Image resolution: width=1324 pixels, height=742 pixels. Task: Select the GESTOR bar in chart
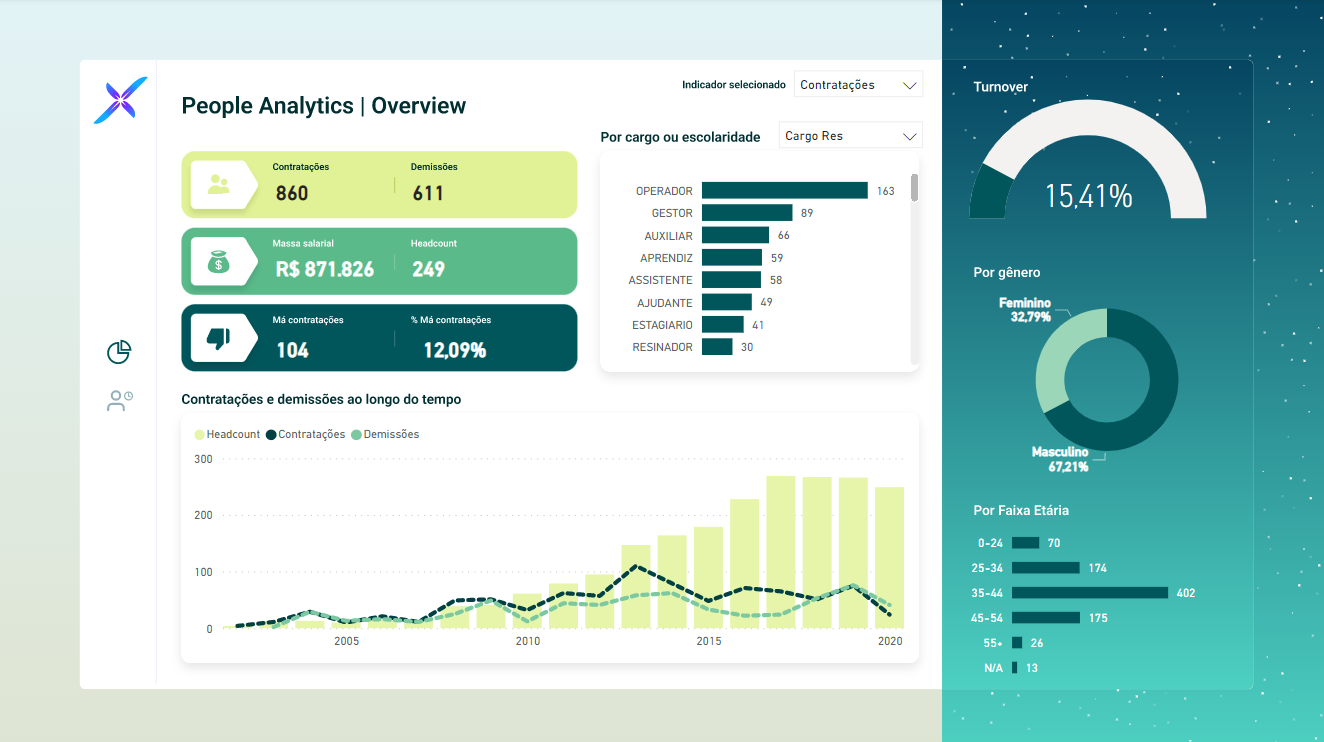746,213
